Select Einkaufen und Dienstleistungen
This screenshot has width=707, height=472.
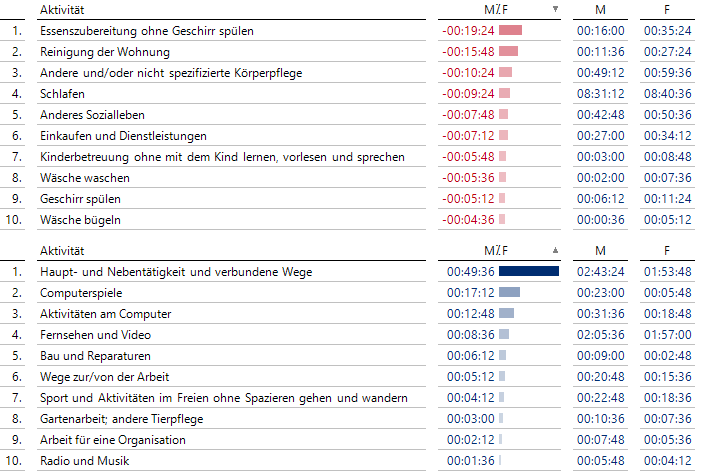click(123, 136)
